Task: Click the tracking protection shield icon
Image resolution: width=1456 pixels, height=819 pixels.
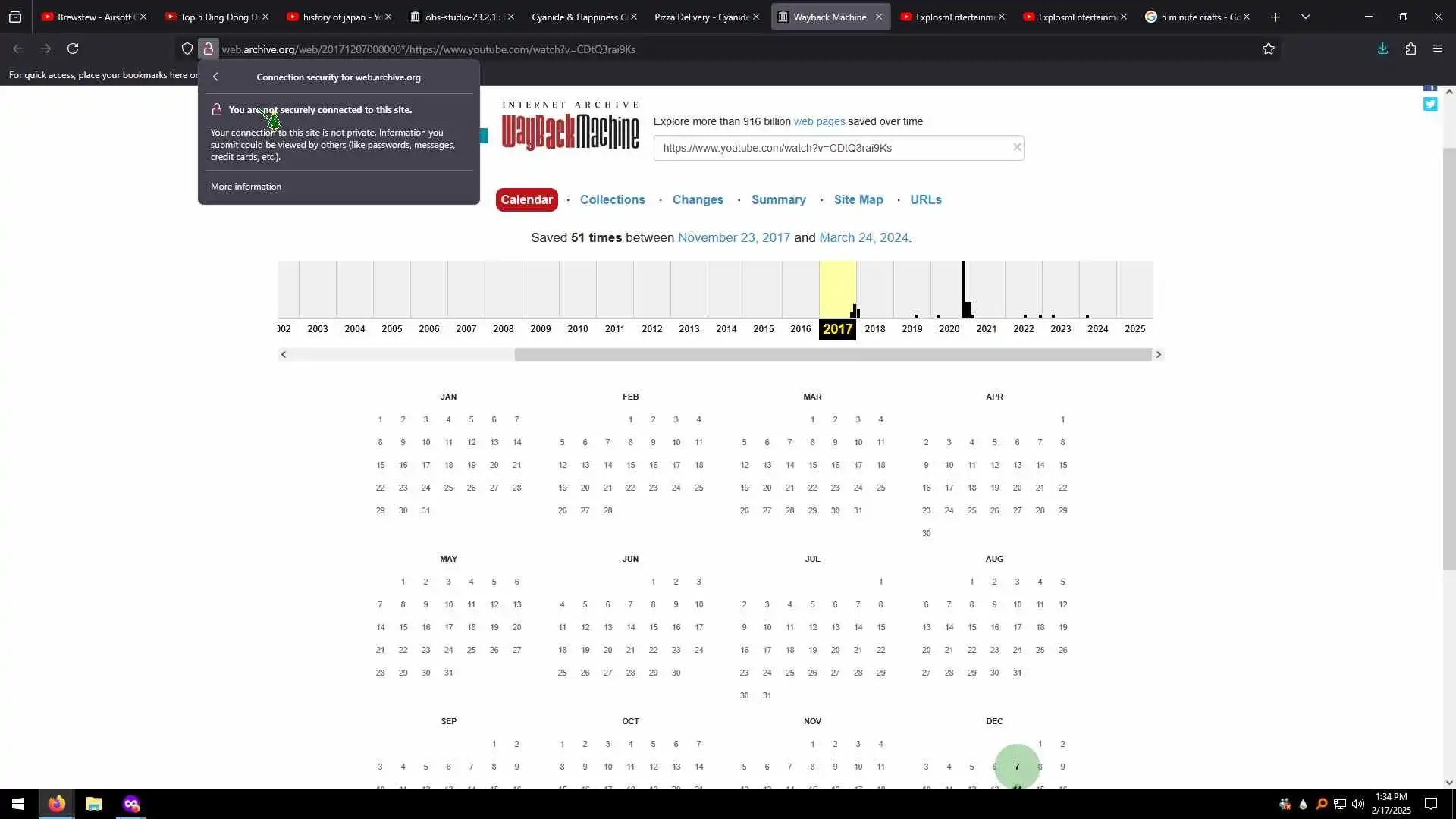Action: point(187,49)
